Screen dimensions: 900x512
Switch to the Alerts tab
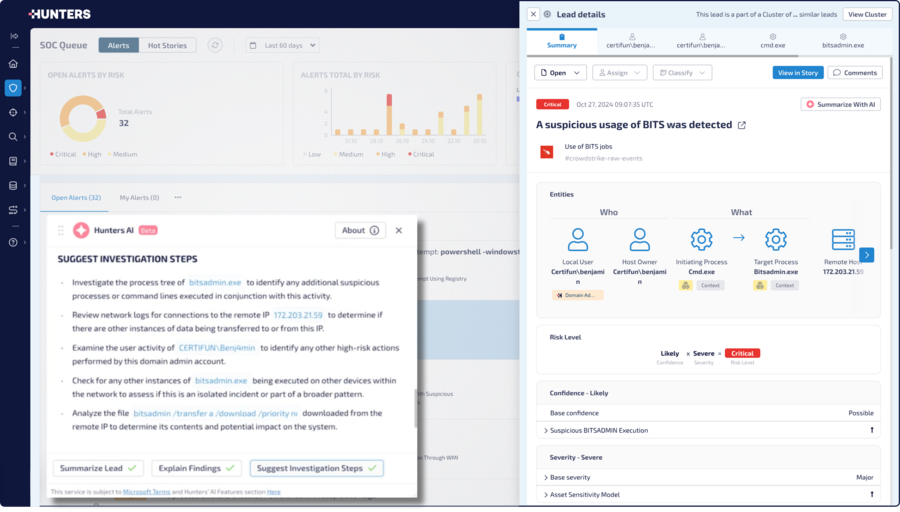point(118,45)
